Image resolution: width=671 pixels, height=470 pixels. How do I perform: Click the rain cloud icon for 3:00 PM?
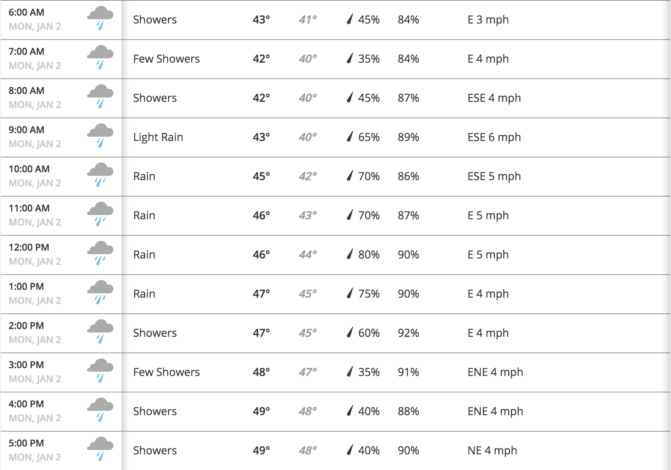[99, 372]
